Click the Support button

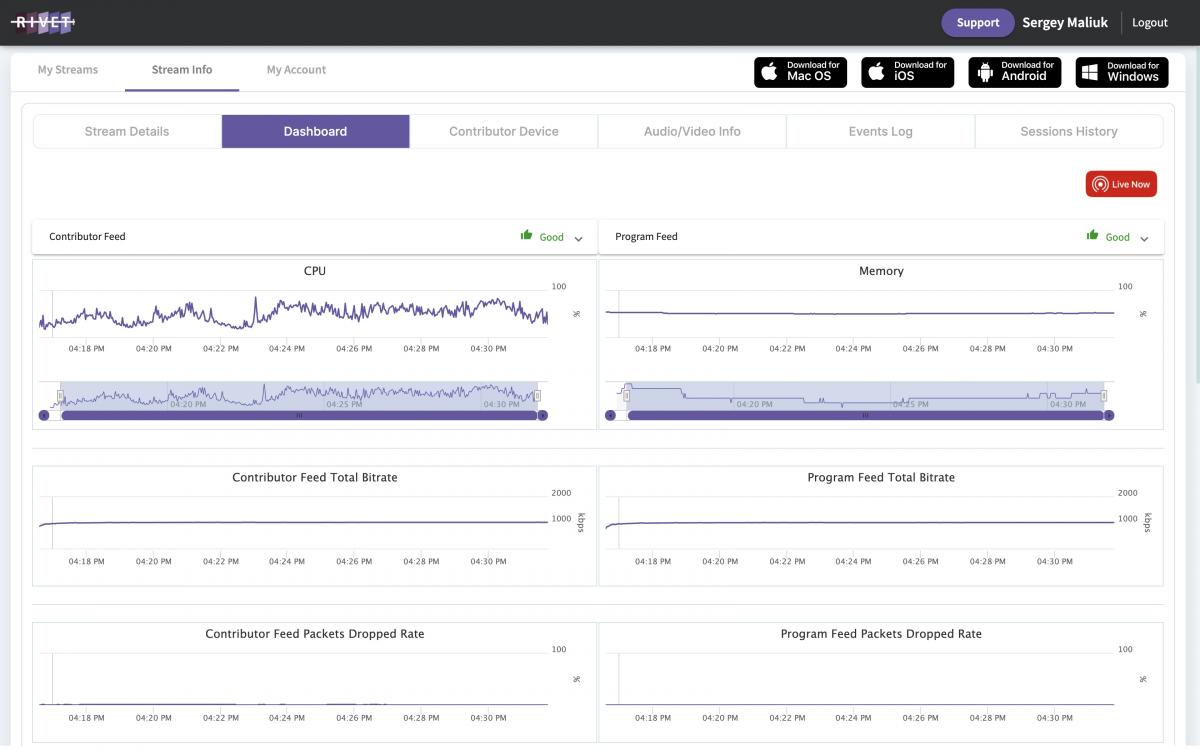point(977,23)
